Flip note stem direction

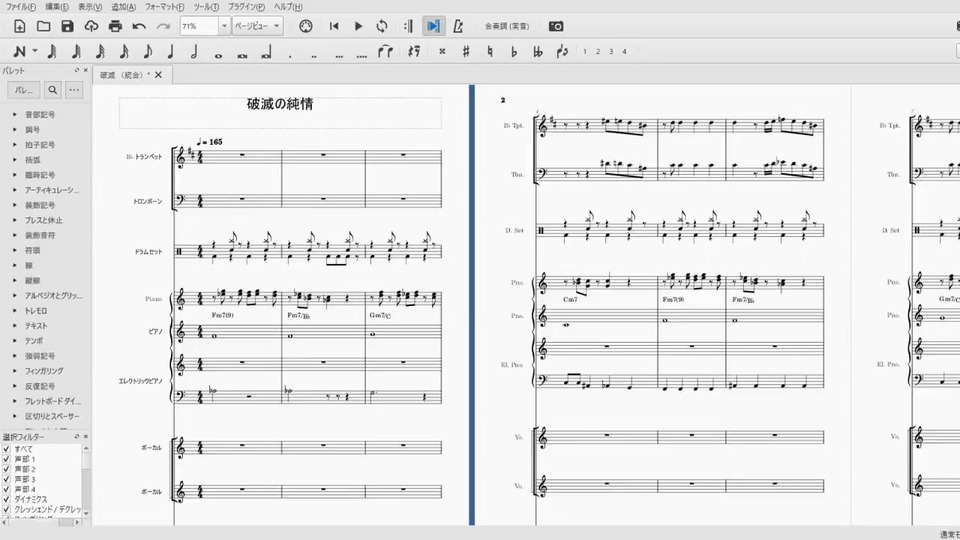562,52
